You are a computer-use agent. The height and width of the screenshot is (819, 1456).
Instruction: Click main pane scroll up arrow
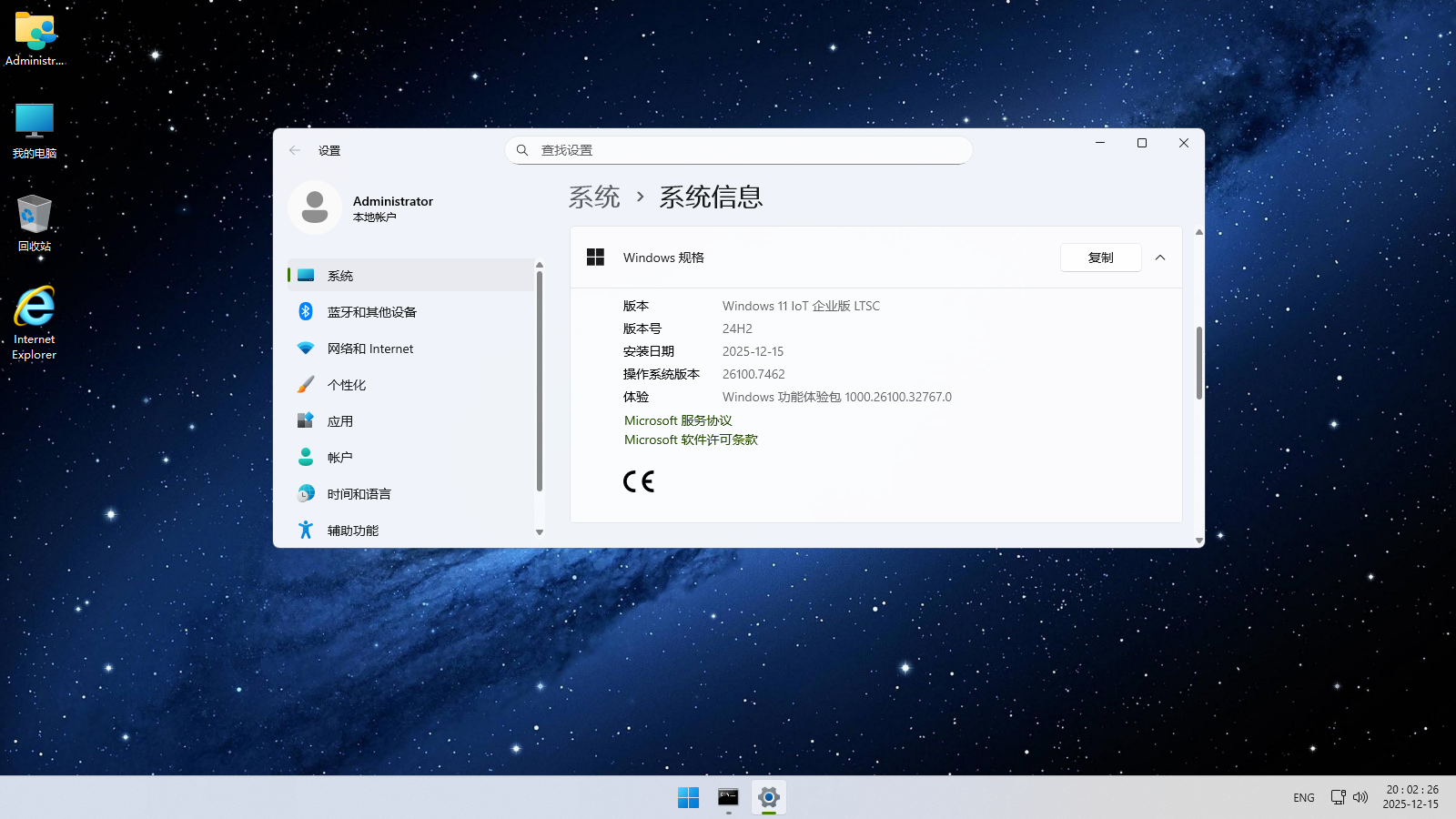click(1199, 232)
